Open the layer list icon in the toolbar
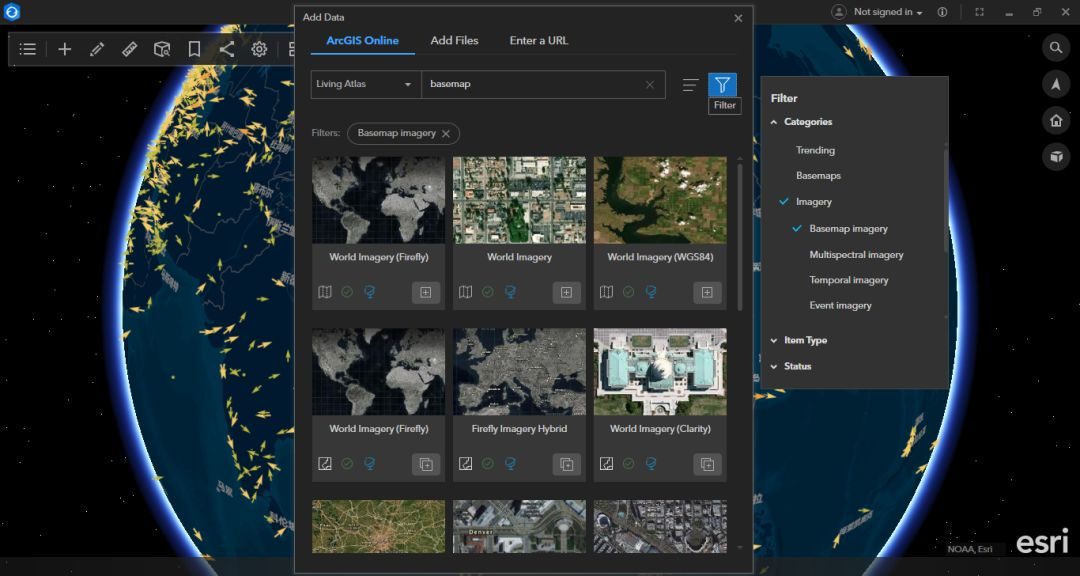This screenshot has width=1080, height=576. tap(28, 49)
